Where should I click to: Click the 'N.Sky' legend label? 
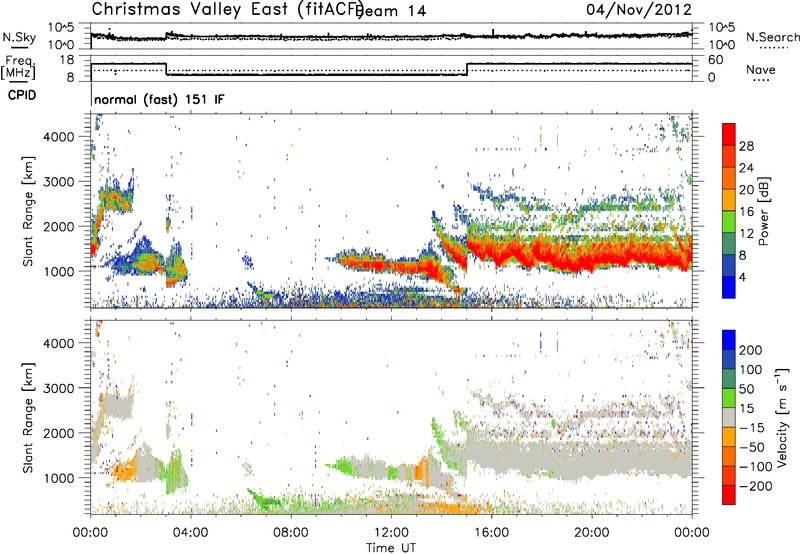[19, 37]
